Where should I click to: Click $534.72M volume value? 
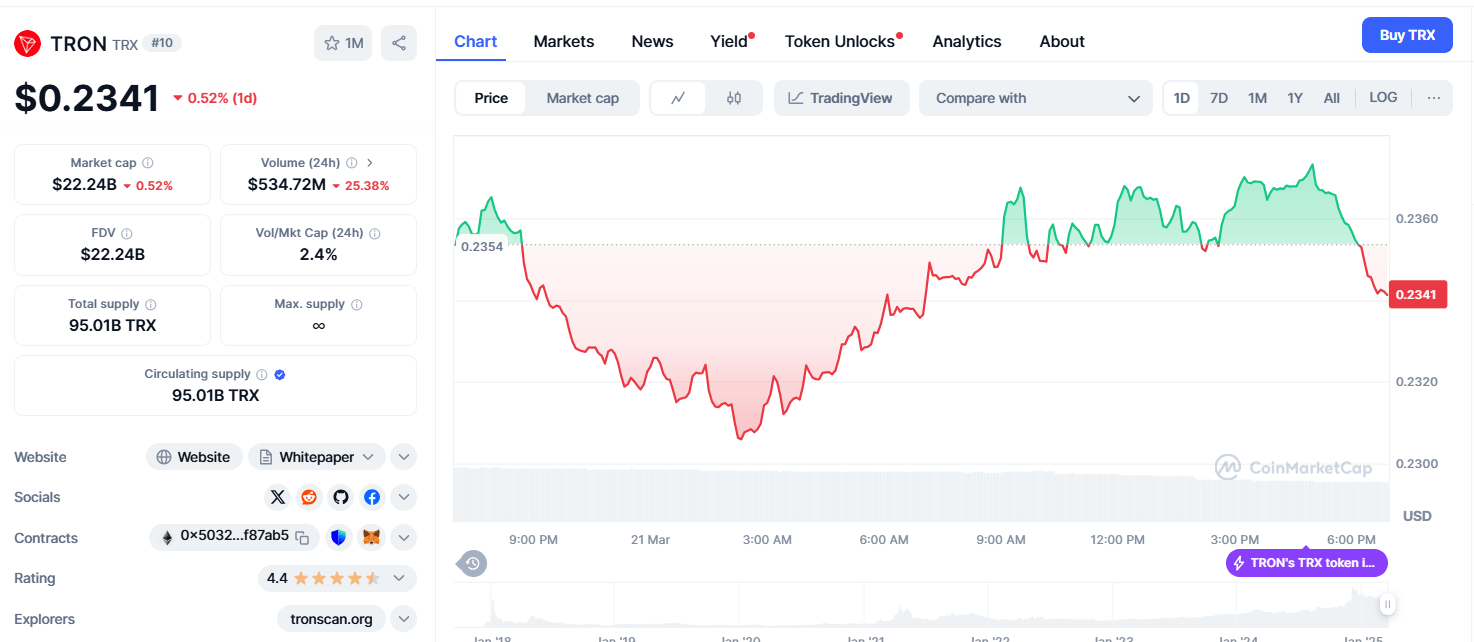[287, 184]
